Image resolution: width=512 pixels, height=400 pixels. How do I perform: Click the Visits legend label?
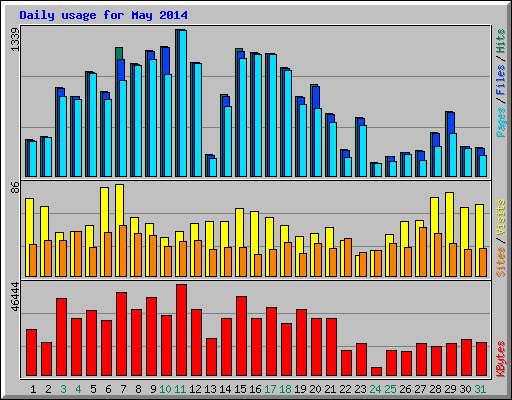tap(500, 217)
